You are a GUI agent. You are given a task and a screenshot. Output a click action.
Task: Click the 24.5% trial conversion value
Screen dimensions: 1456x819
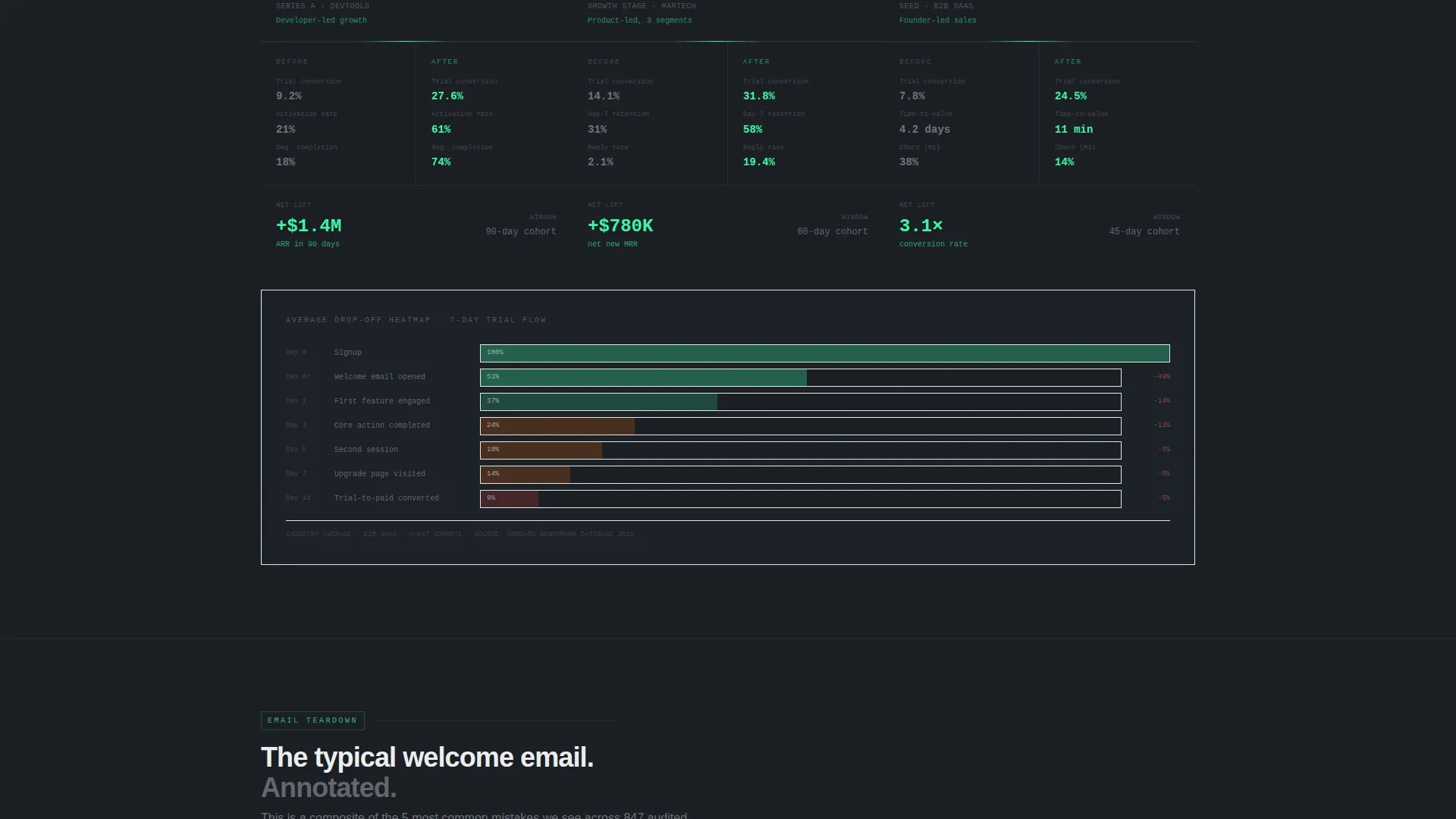(1071, 96)
